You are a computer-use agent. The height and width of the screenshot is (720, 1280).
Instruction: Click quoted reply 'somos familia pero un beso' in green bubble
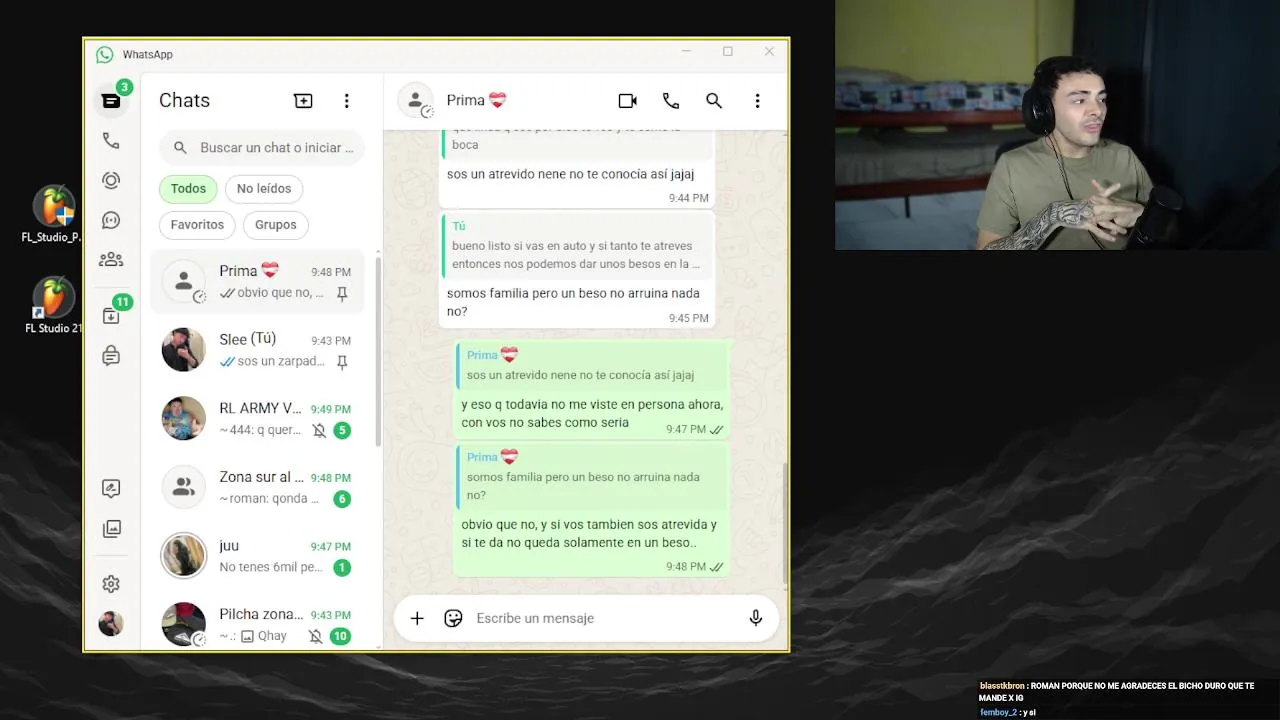(x=593, y=476)
